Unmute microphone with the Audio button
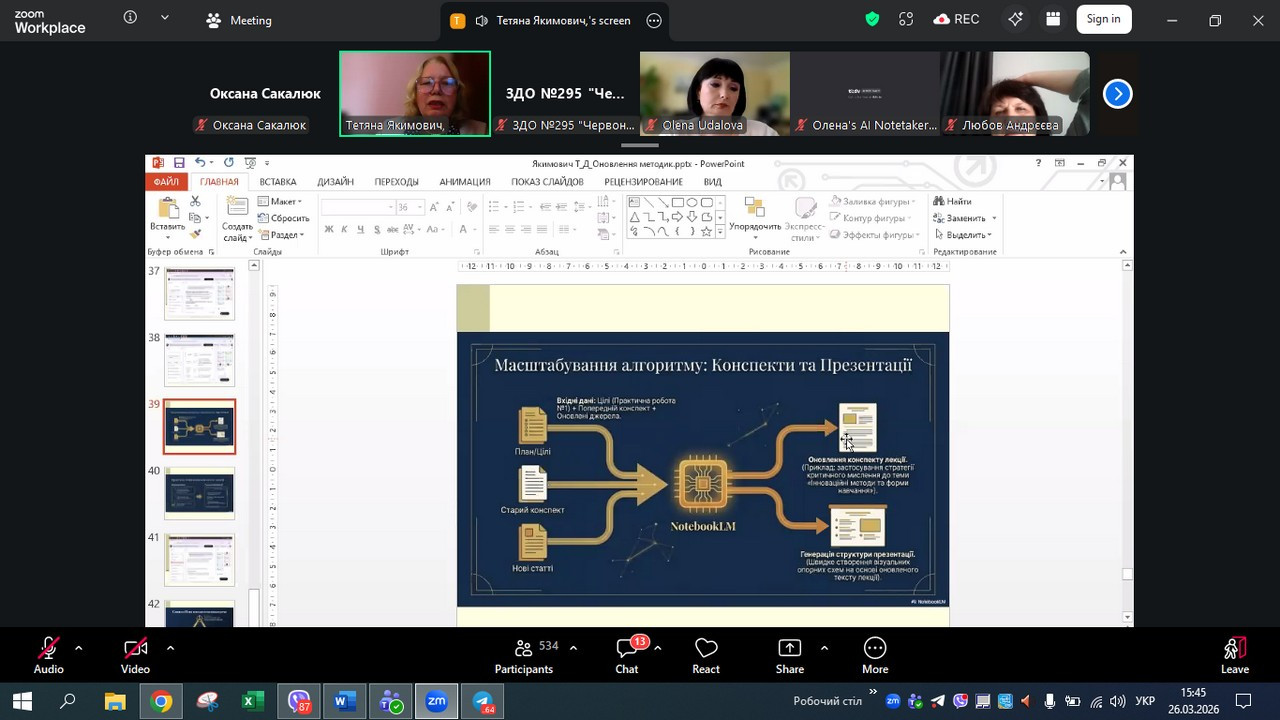 tap(48, 655)
